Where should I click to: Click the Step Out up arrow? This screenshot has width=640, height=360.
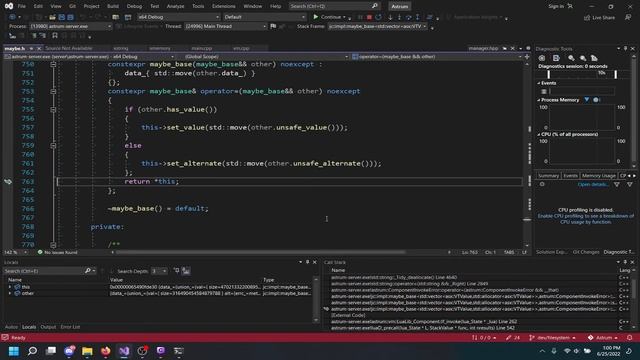coord(417,17)
